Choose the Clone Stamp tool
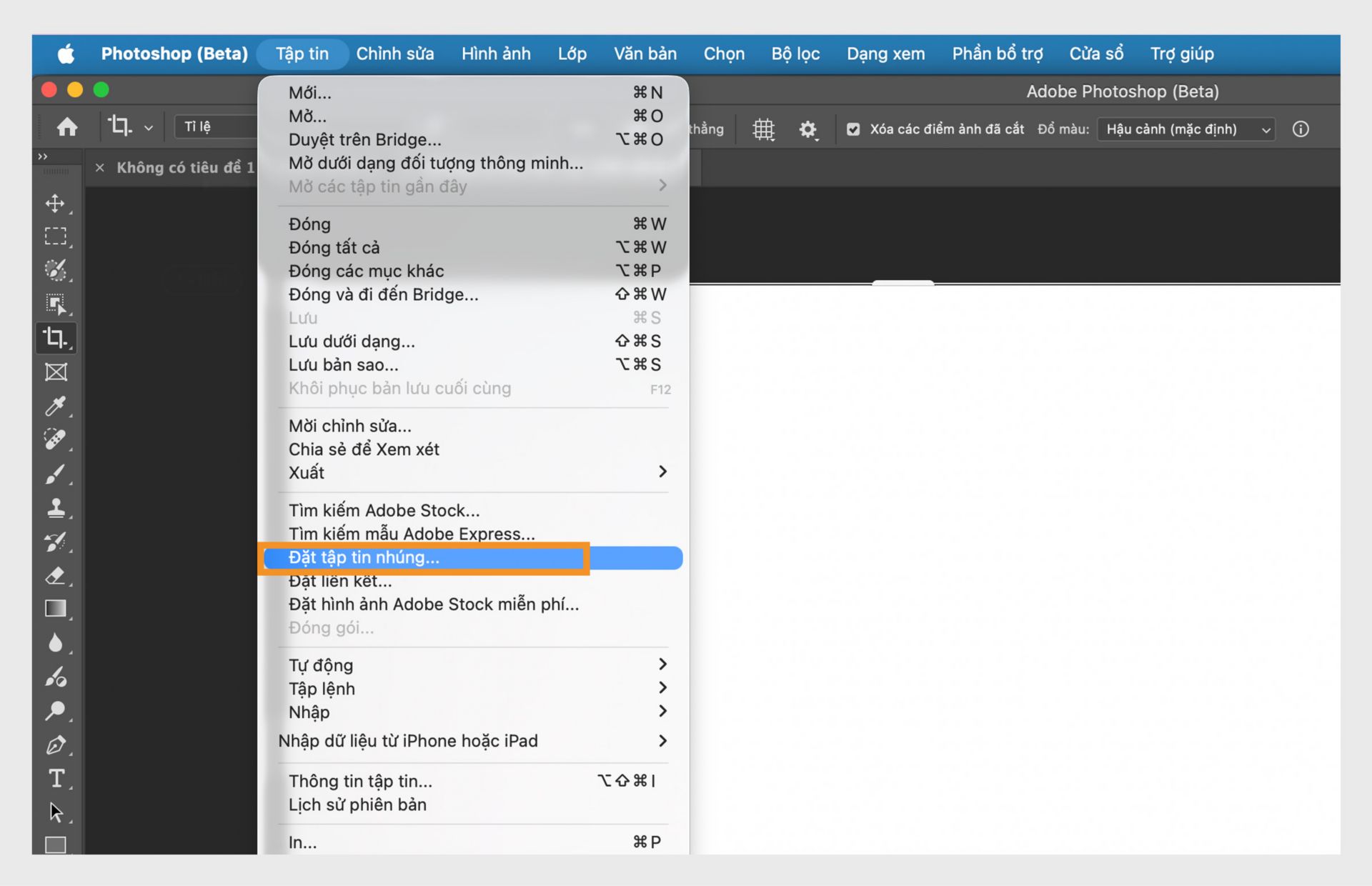The width and height of the screenshot is (1372, 886). point(56,508)
